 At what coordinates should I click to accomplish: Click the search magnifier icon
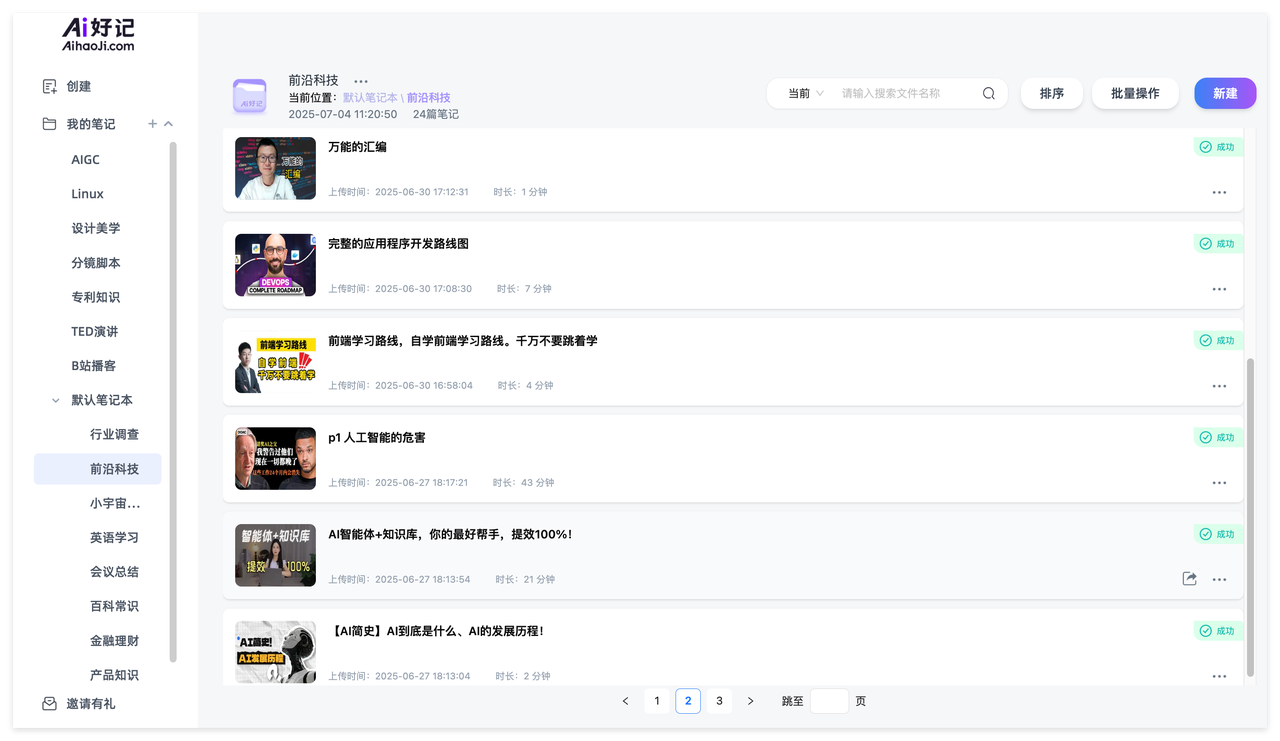coord(988,93)
